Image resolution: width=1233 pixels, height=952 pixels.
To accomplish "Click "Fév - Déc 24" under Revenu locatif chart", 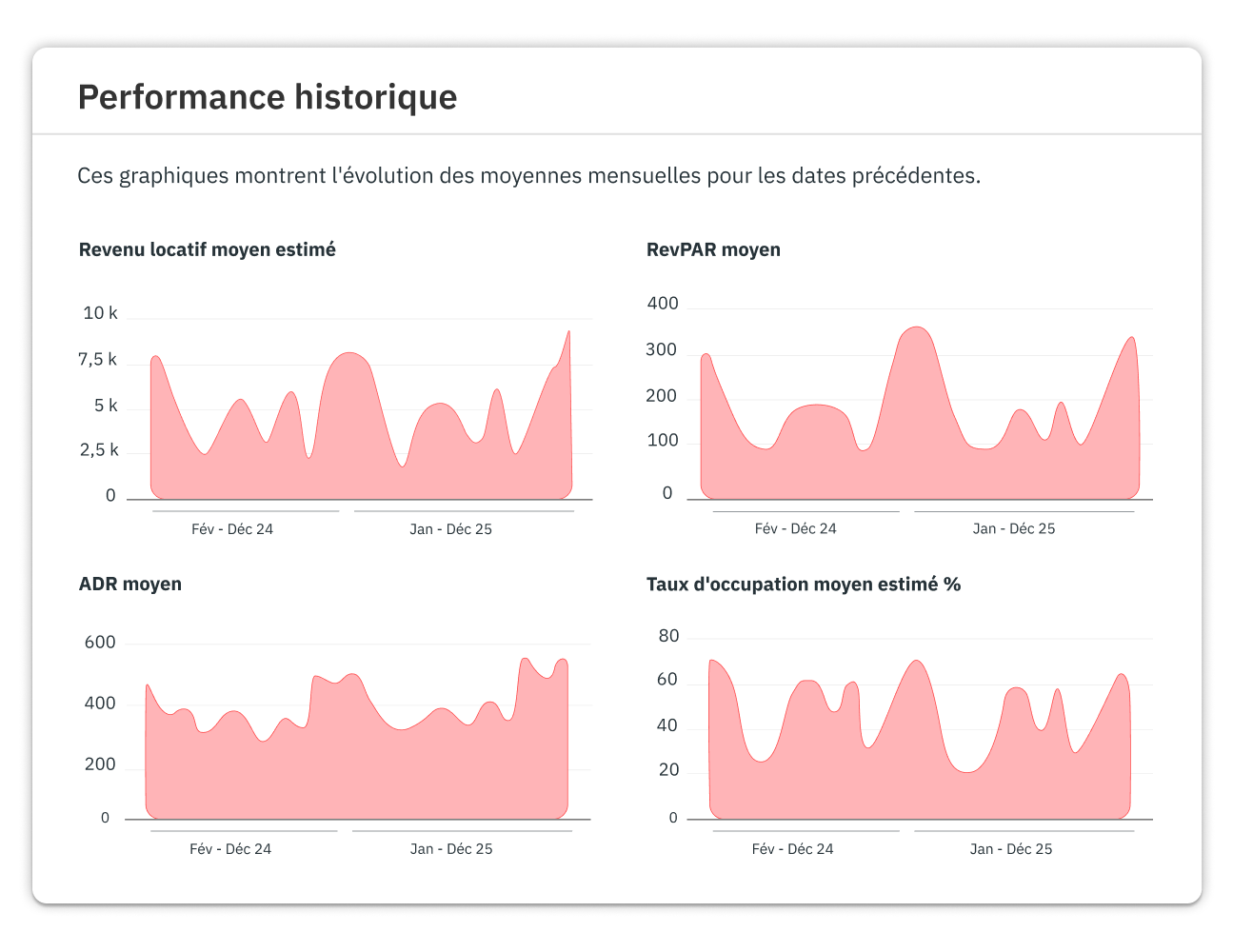I will [x=232, y=529].
